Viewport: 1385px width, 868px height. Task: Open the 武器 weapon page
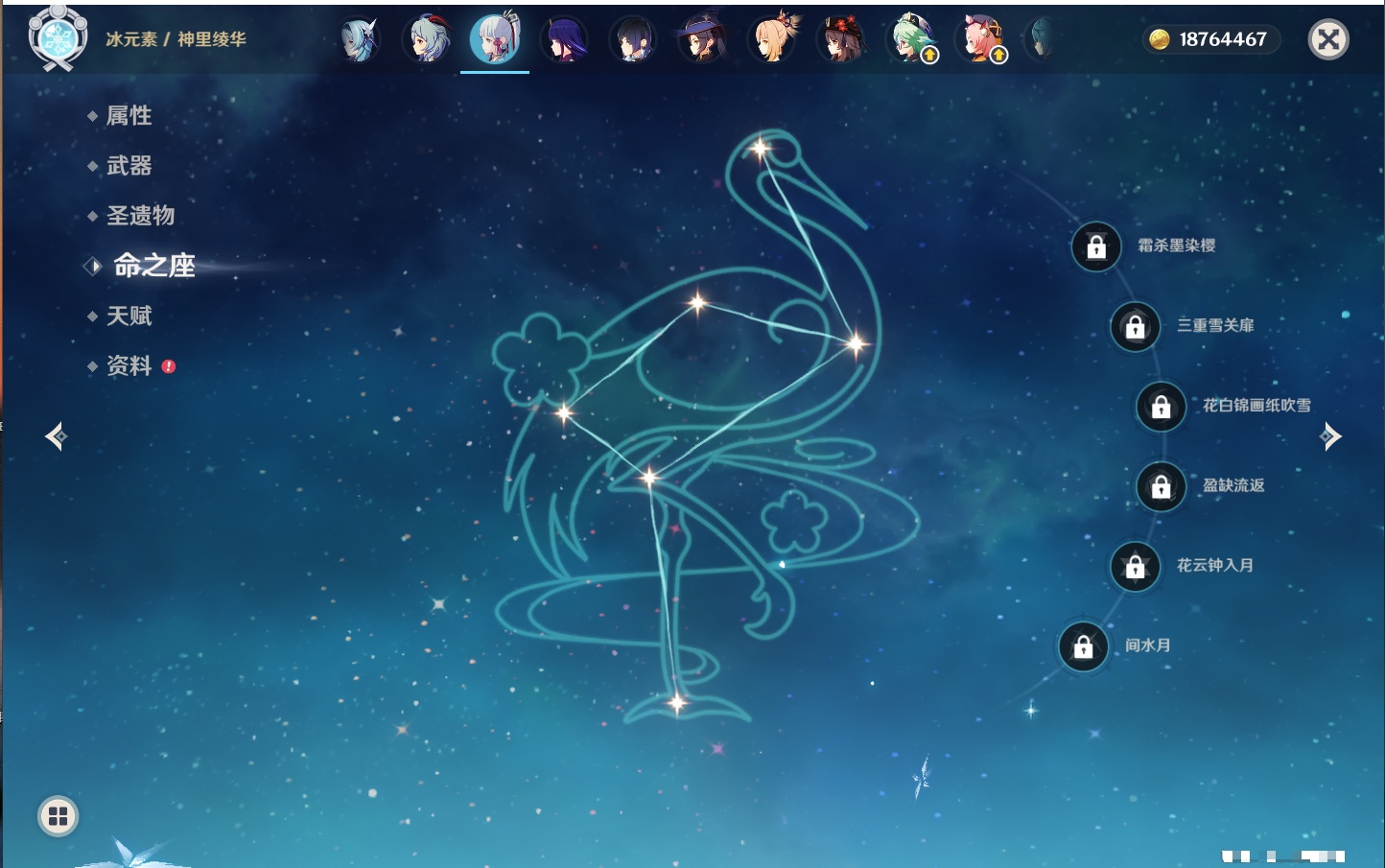coord(129,166)
